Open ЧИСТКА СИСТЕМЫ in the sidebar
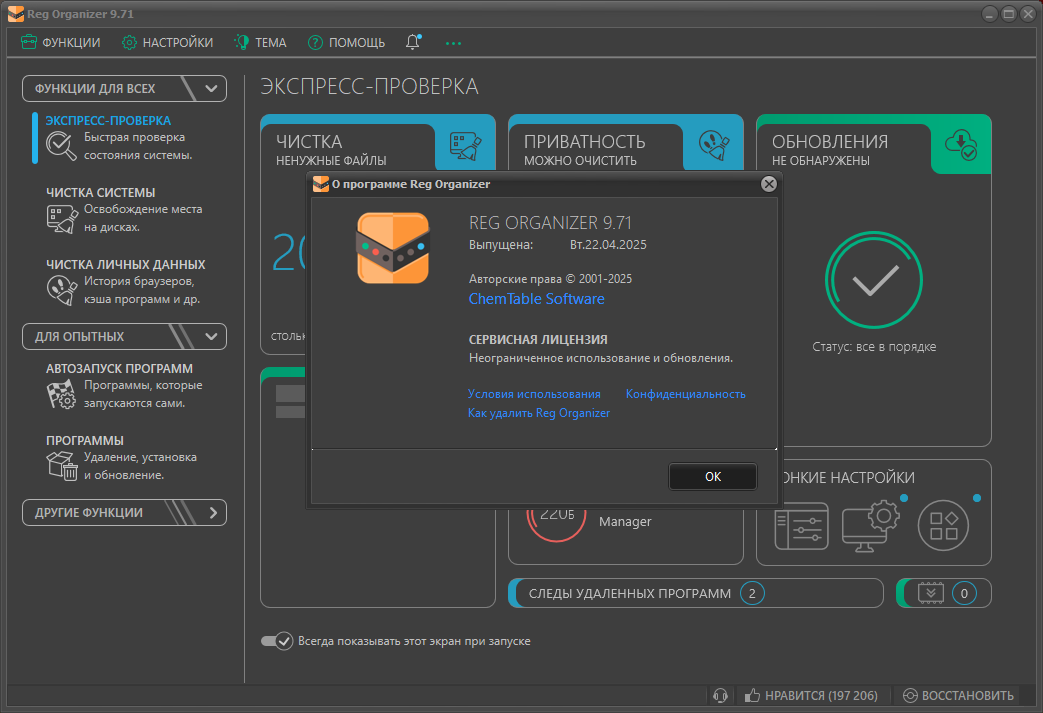The height and width of the screenshot is (713, 1043). pos(100,193)
